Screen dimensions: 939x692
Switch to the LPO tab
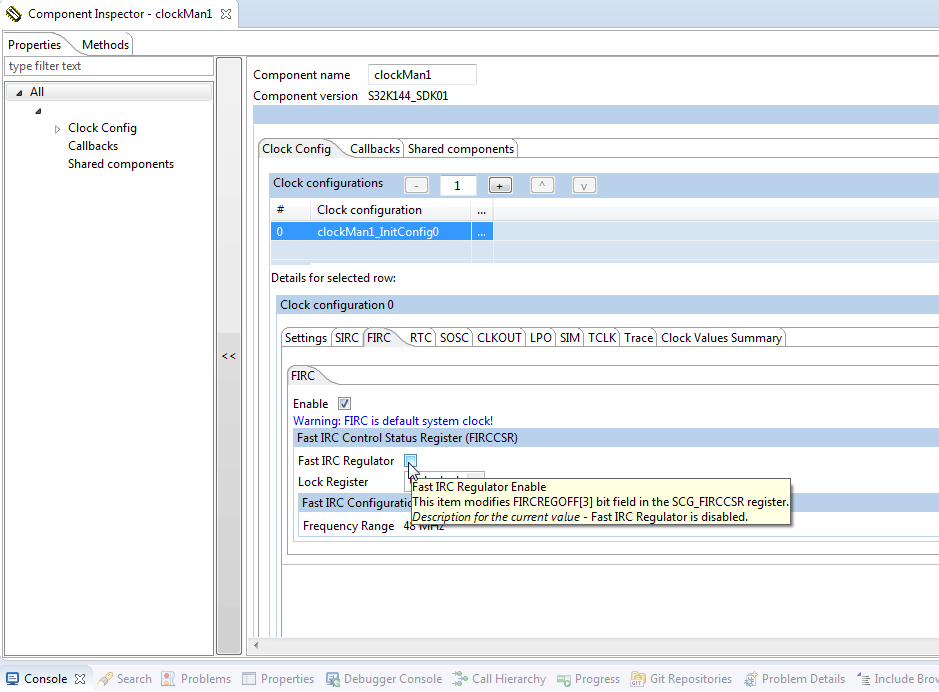[x=541, y=338]
